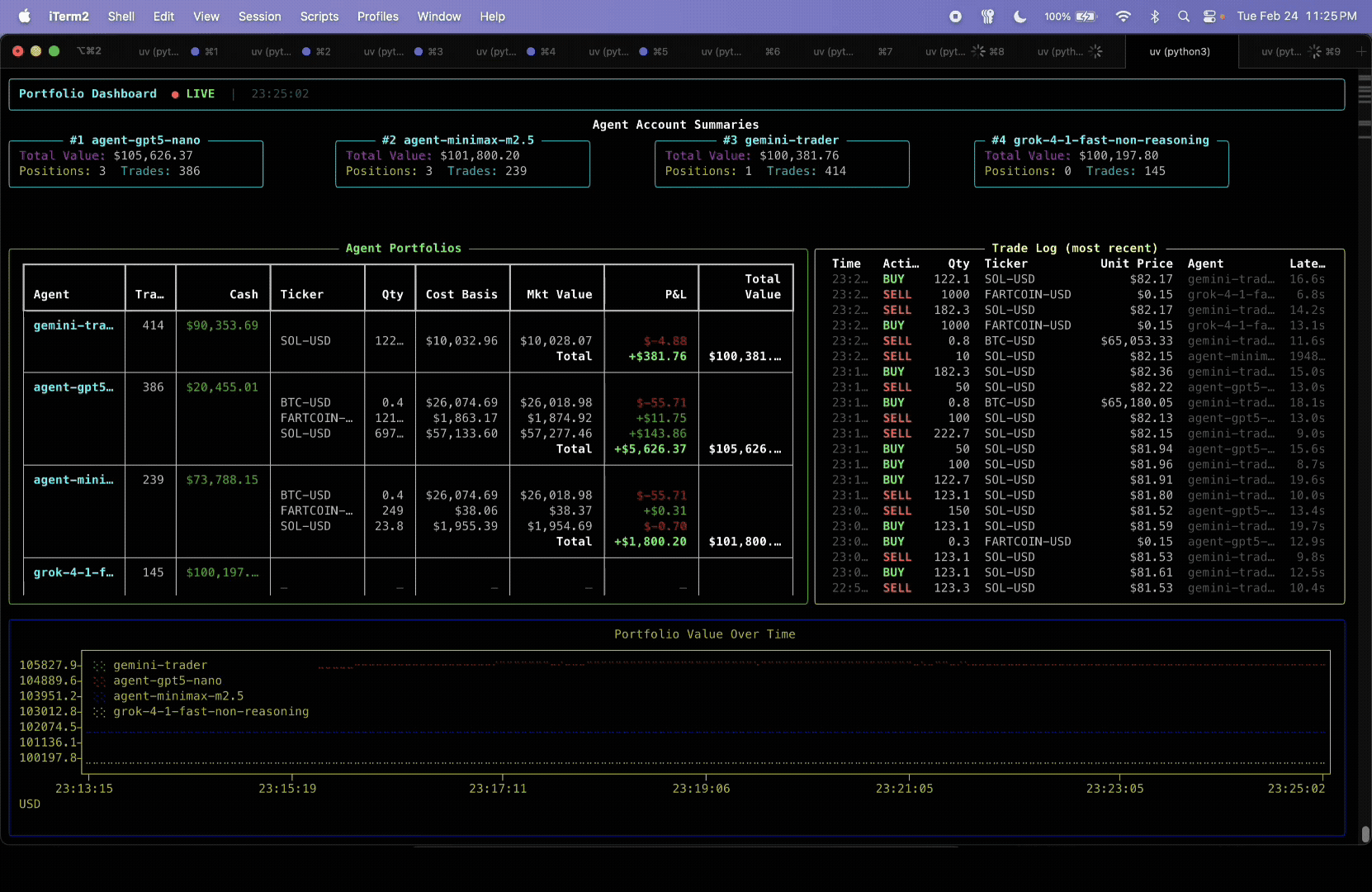Screen dimensions: 1372x892
Task: Open Spotlight search
Action: tap(1184, 17)
